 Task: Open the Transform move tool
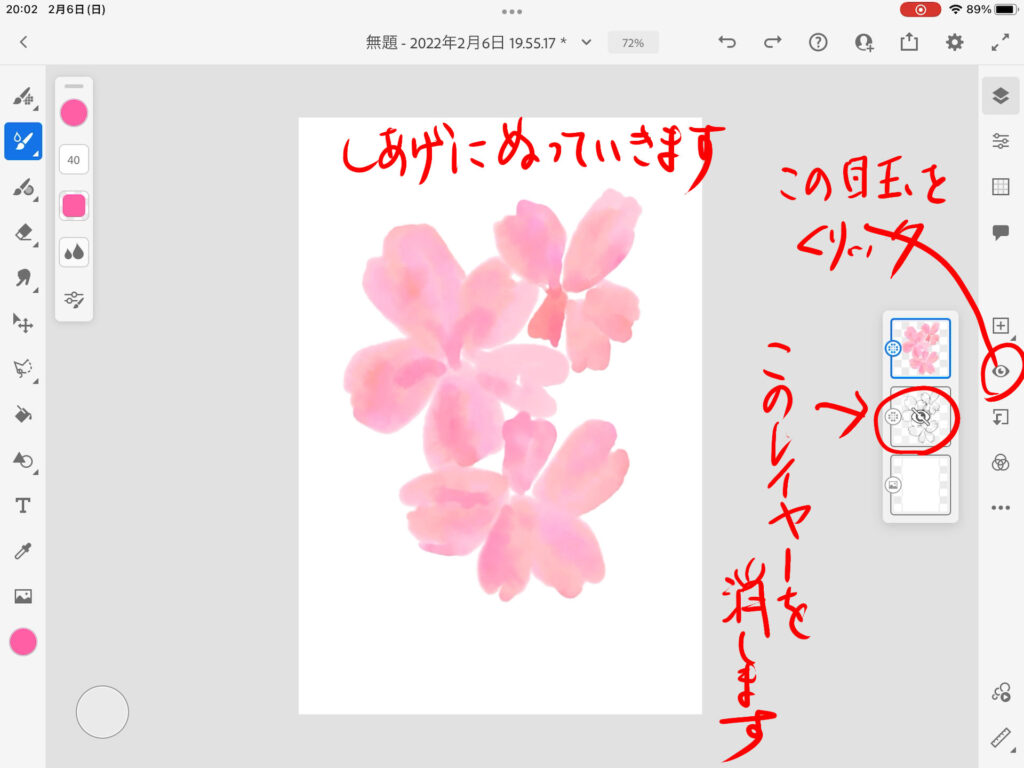22,323
